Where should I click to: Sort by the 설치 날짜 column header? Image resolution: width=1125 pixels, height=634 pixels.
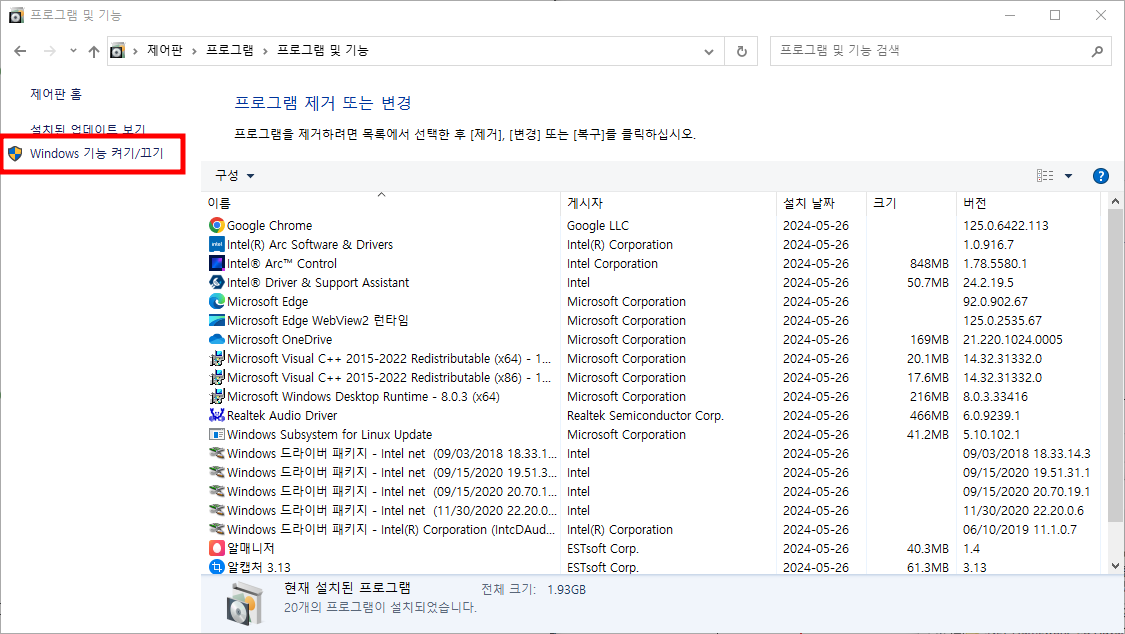pyautogui.click(x=822, y=203)
